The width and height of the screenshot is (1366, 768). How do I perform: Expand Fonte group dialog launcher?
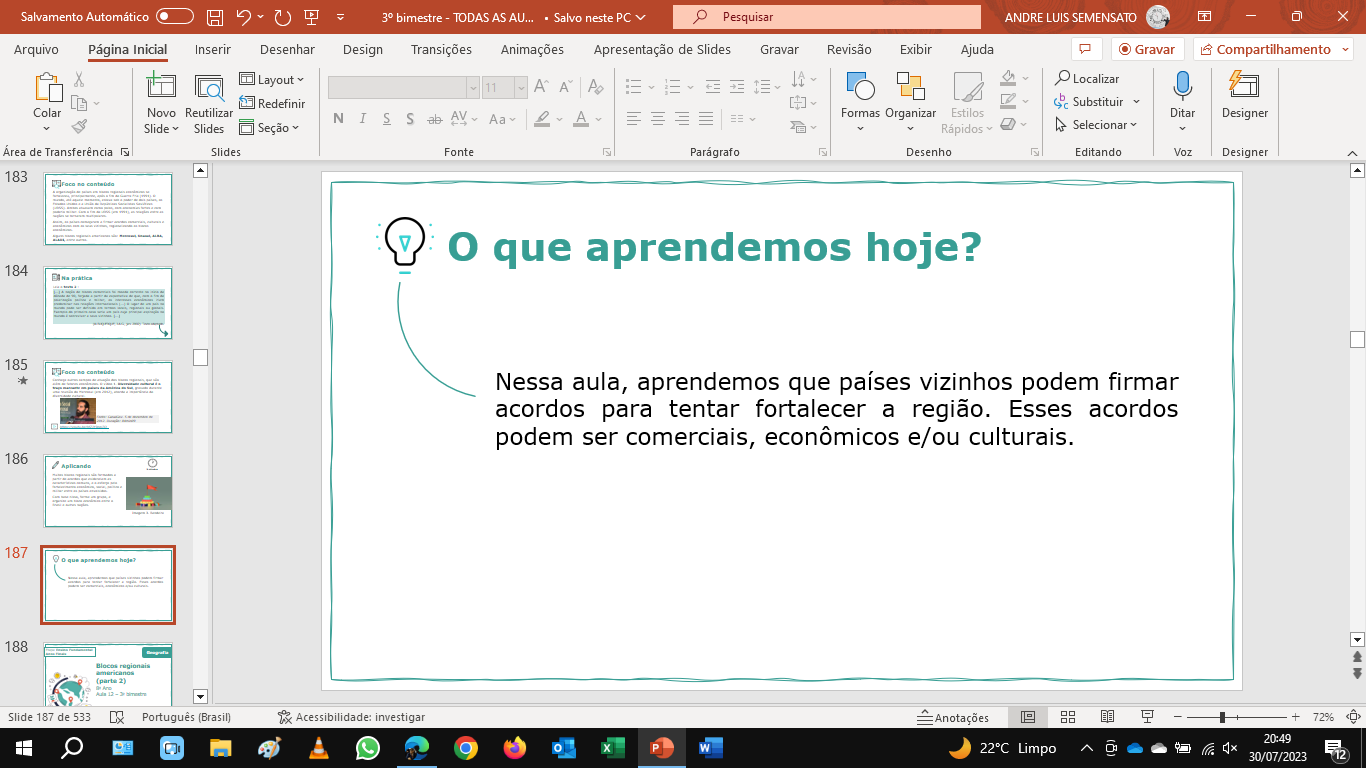pyautogui.click(x=607, y=152)
